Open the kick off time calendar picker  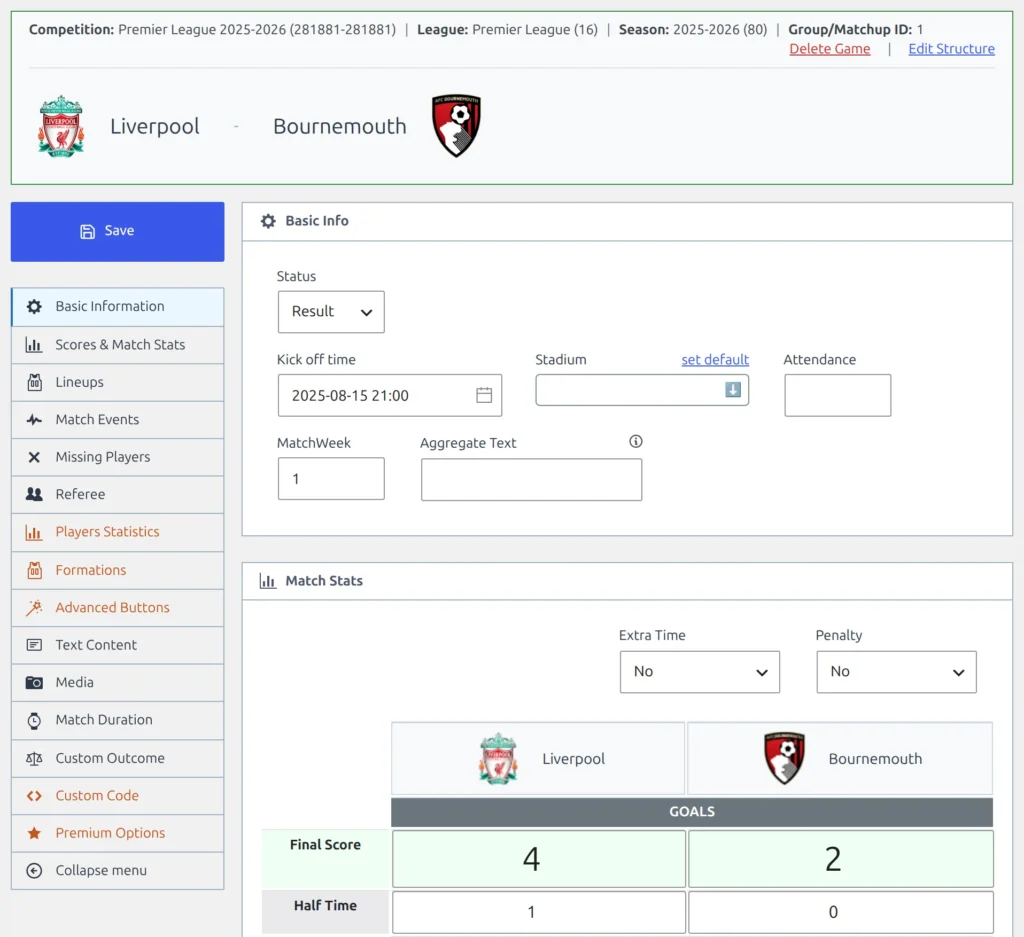[484, 395]
